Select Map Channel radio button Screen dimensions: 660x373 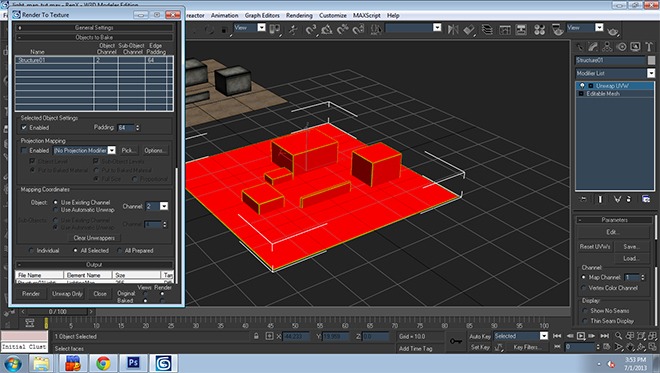coord(583,277)
